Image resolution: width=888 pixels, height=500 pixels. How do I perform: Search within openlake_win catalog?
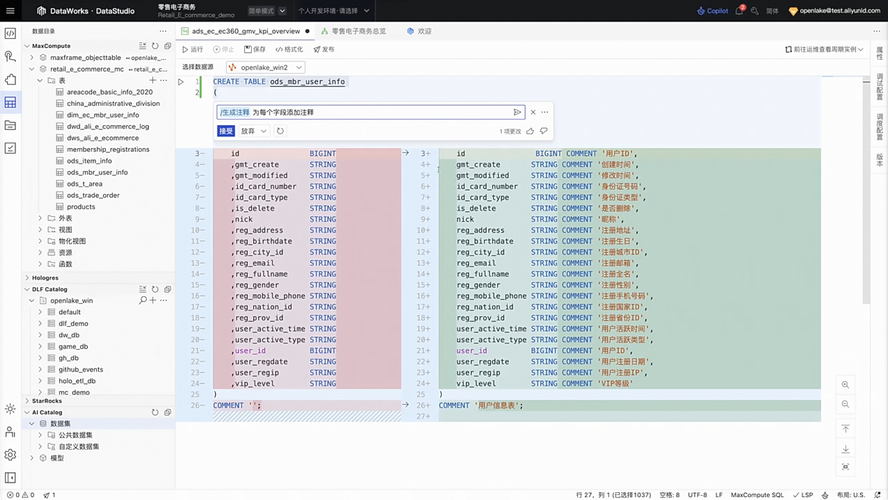[143, 300]
